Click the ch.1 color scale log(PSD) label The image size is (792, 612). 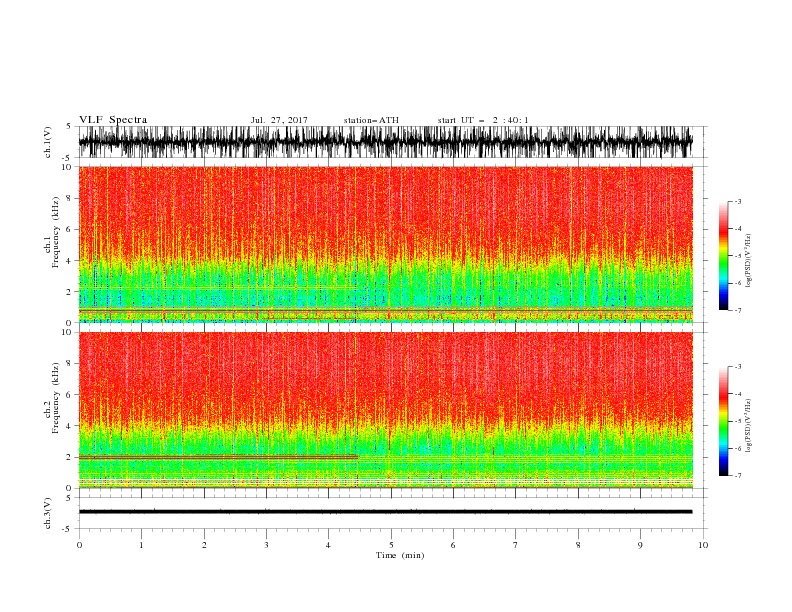(749, 262)
